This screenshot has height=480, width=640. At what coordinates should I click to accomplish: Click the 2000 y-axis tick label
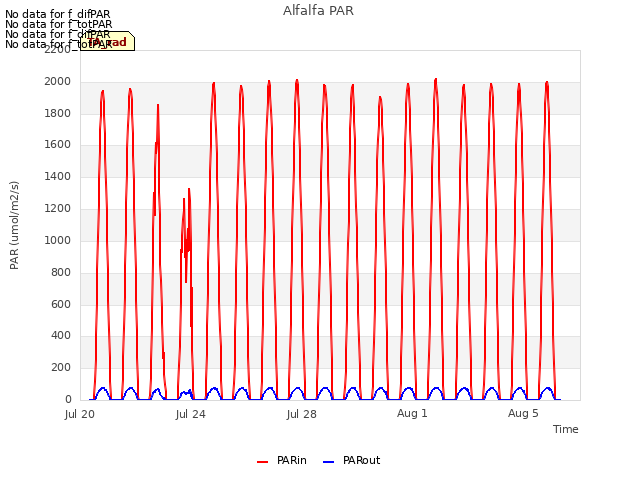coord(58,82)
